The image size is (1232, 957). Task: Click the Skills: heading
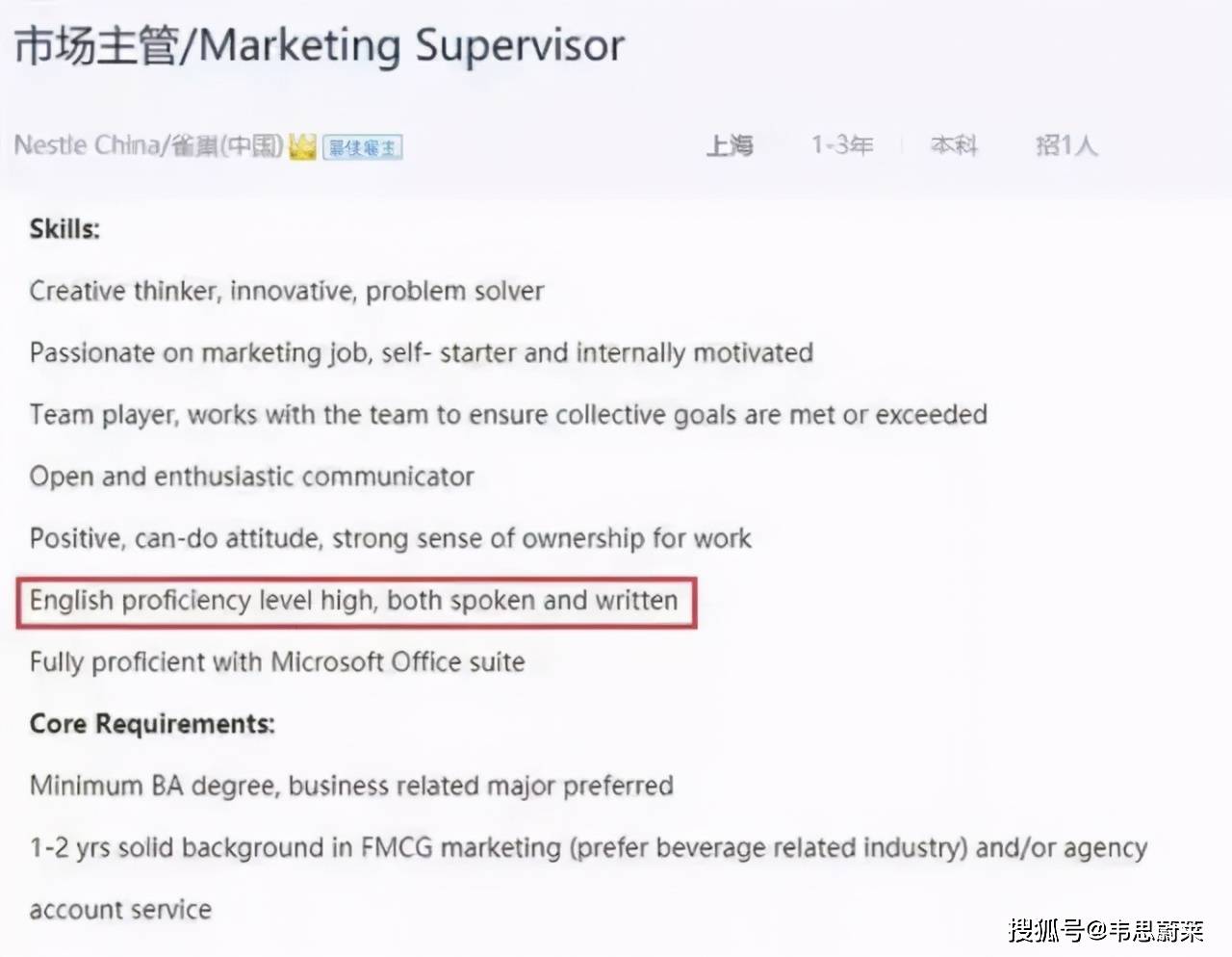tap(64, 229)
